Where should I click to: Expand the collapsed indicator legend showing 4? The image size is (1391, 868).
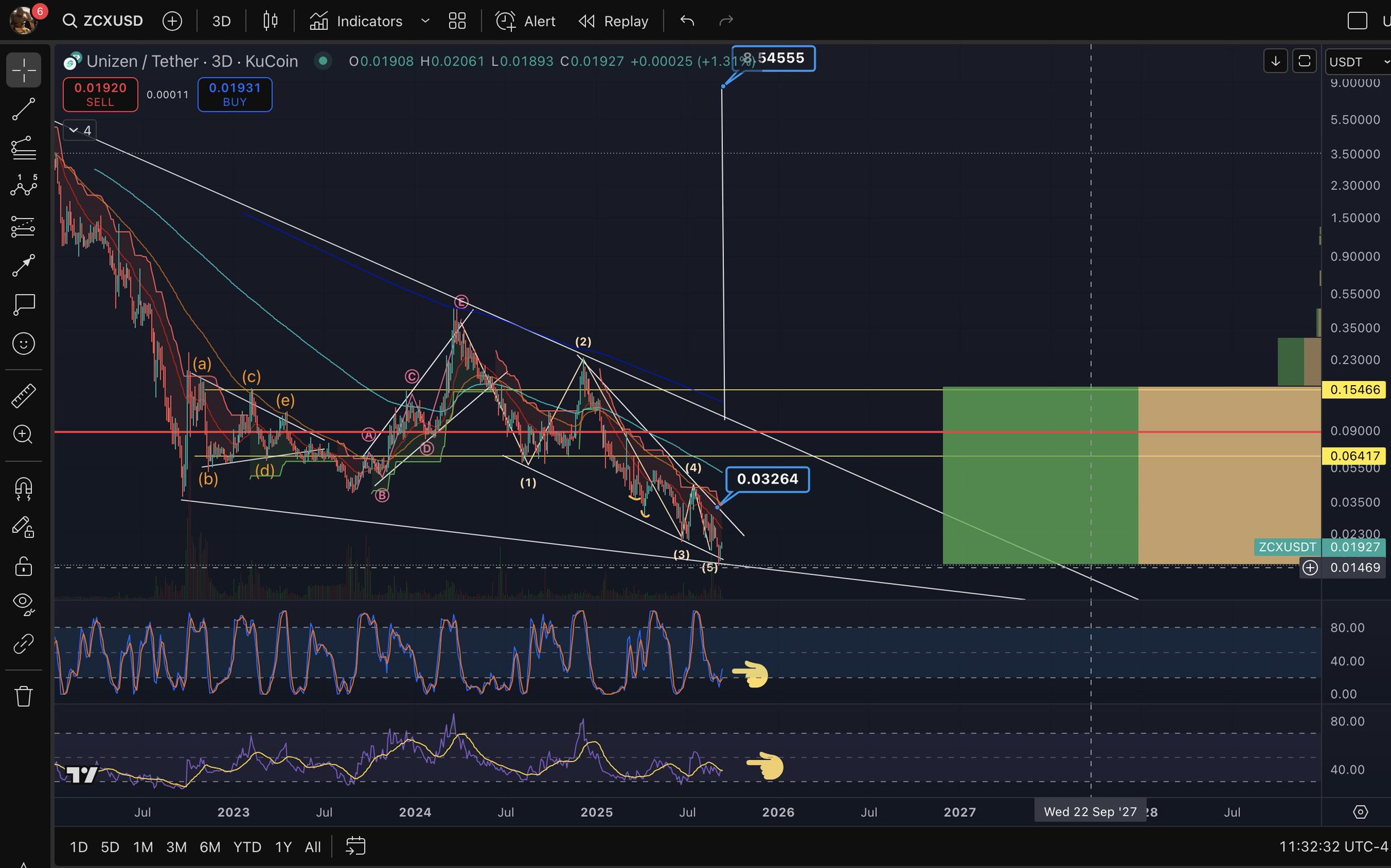coord(80,130)
